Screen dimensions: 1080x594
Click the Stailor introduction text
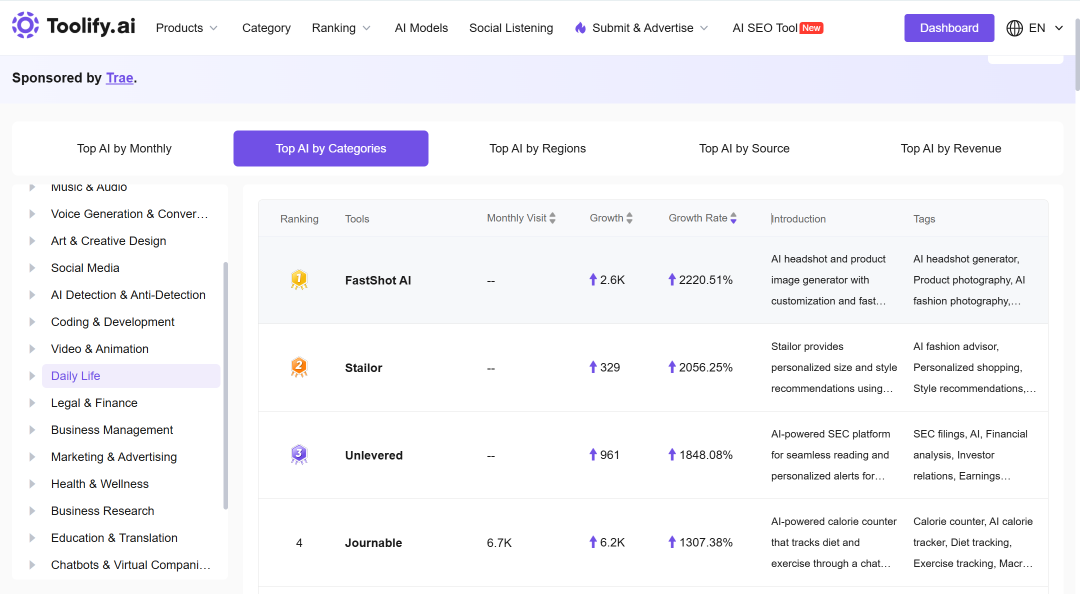[834, 367]
